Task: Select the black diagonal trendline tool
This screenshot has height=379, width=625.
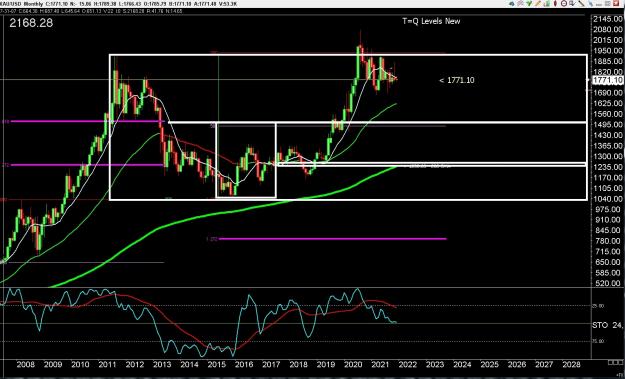Action: click(x=582, y=4)
